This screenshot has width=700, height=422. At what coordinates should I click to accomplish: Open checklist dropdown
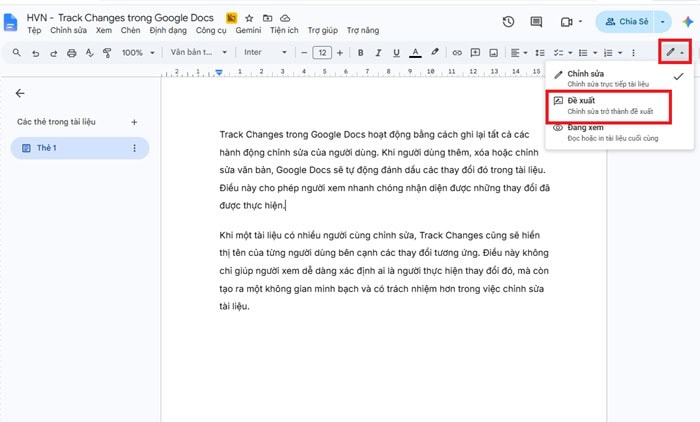point(562,53)
